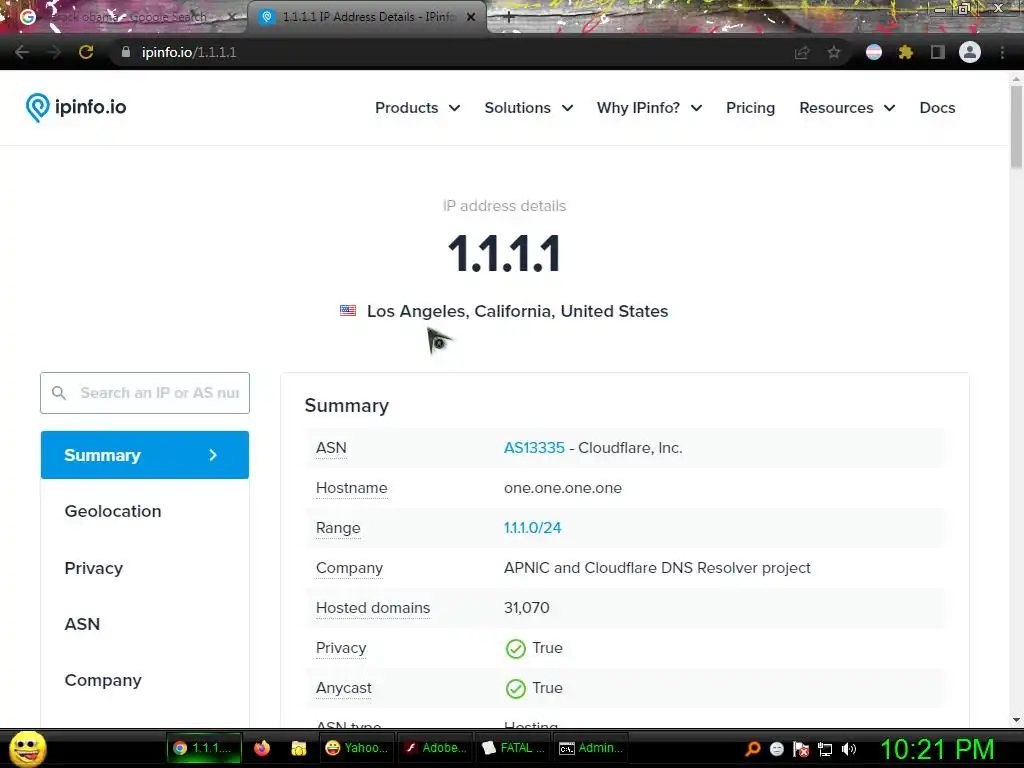The image size is (1024, 768).
Task: Expand the Resources dropdown
Action: (x=846, y=108)
